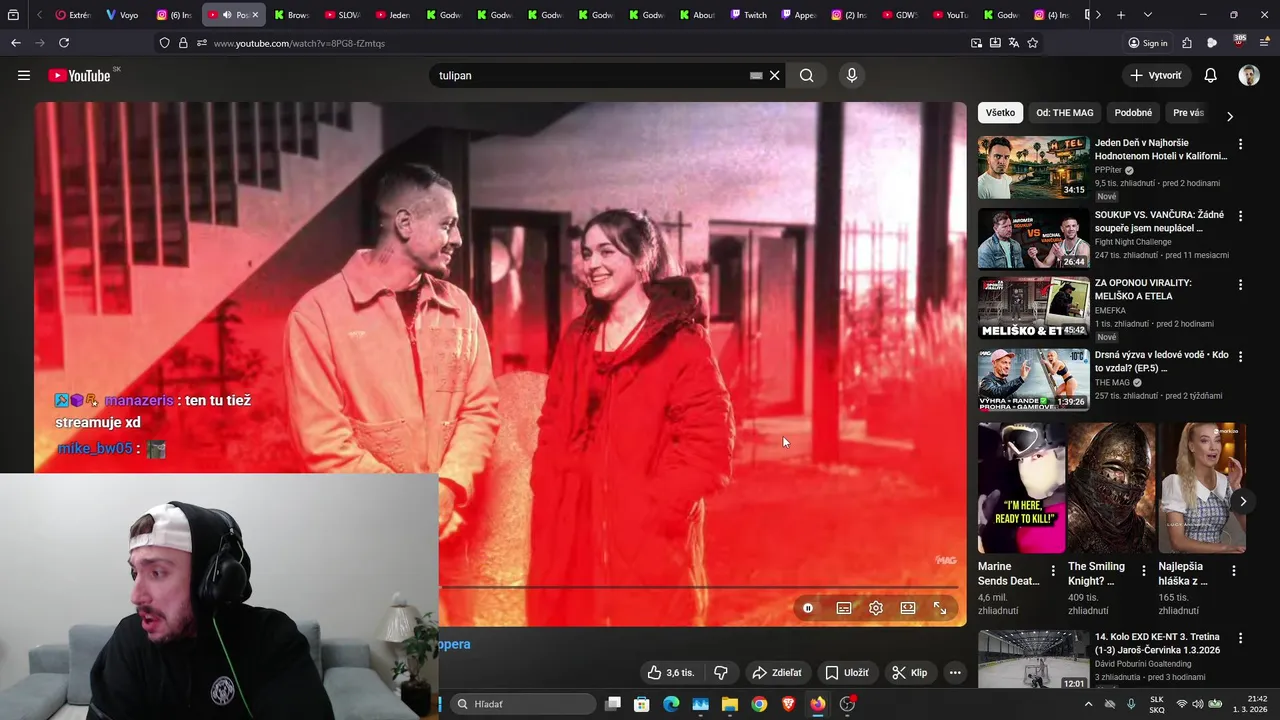
Task: Switch to the Twitch browser tab
Action: (749, 15)
